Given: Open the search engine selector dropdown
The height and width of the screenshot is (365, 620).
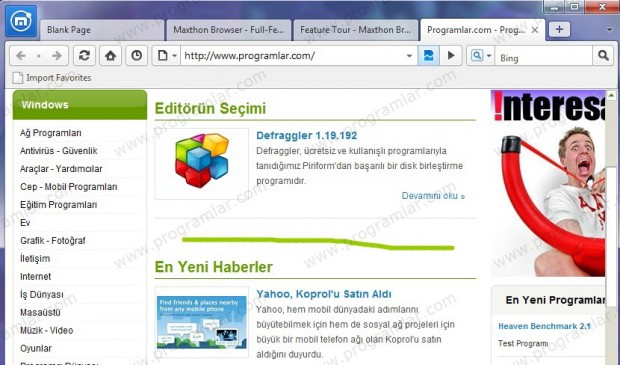Looking at the screenshot, I should (x=481, y=55).
